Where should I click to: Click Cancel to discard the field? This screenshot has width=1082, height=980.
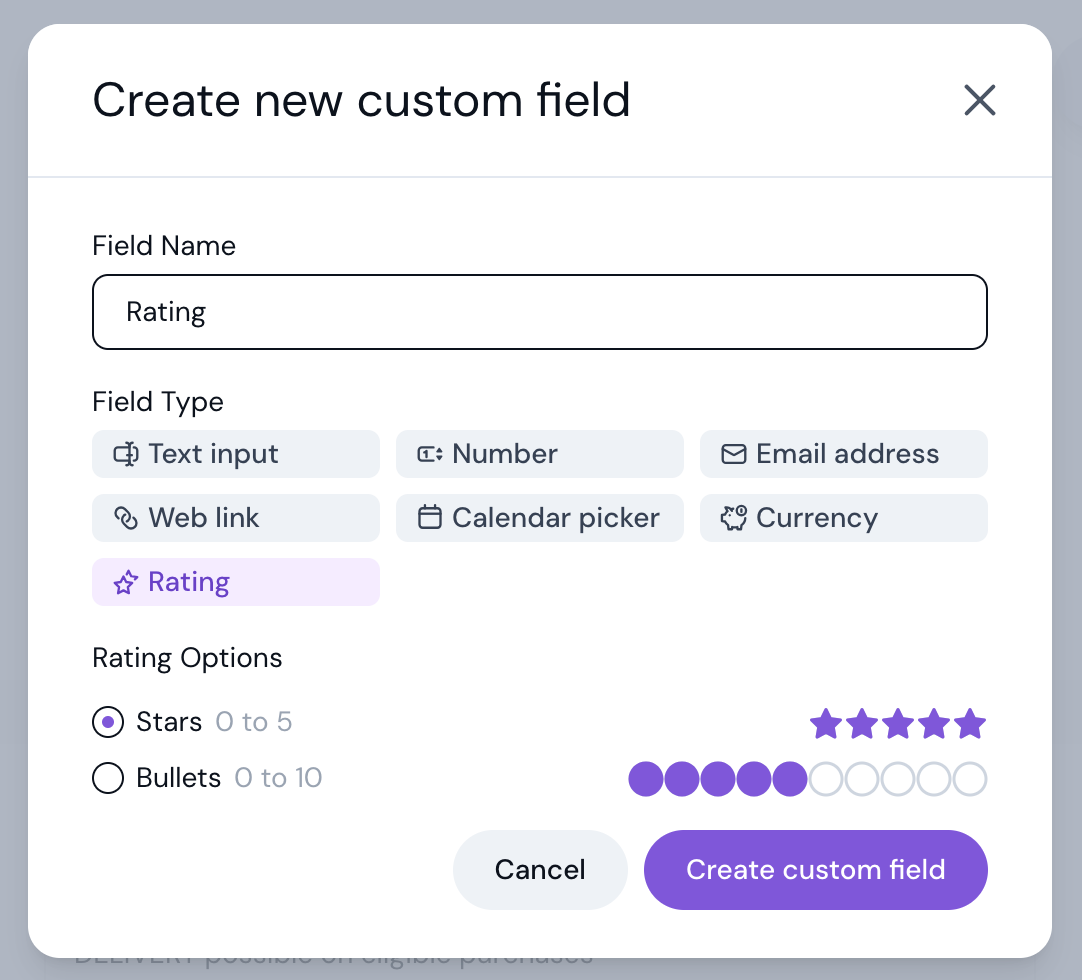click(x=540, y=870)
